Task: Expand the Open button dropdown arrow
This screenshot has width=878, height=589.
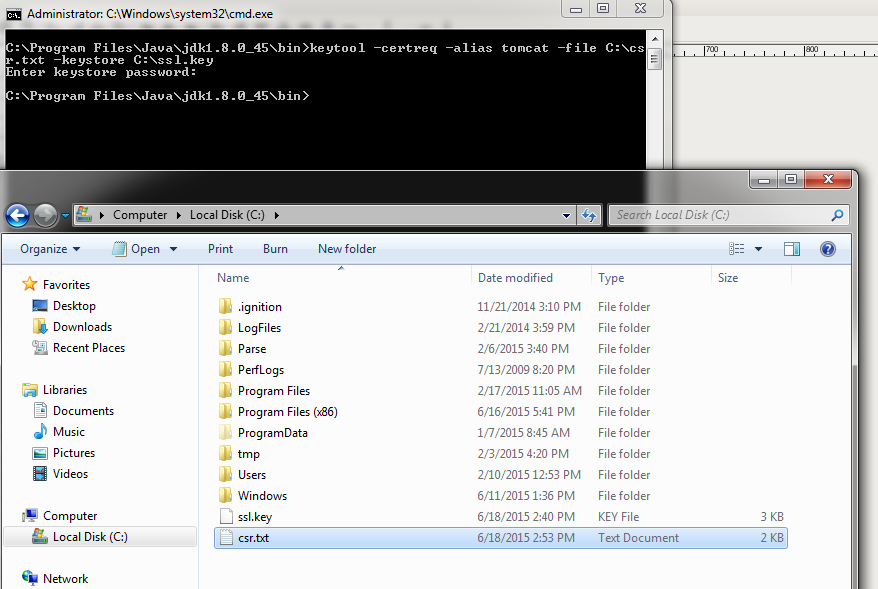Action: (174, 249)
